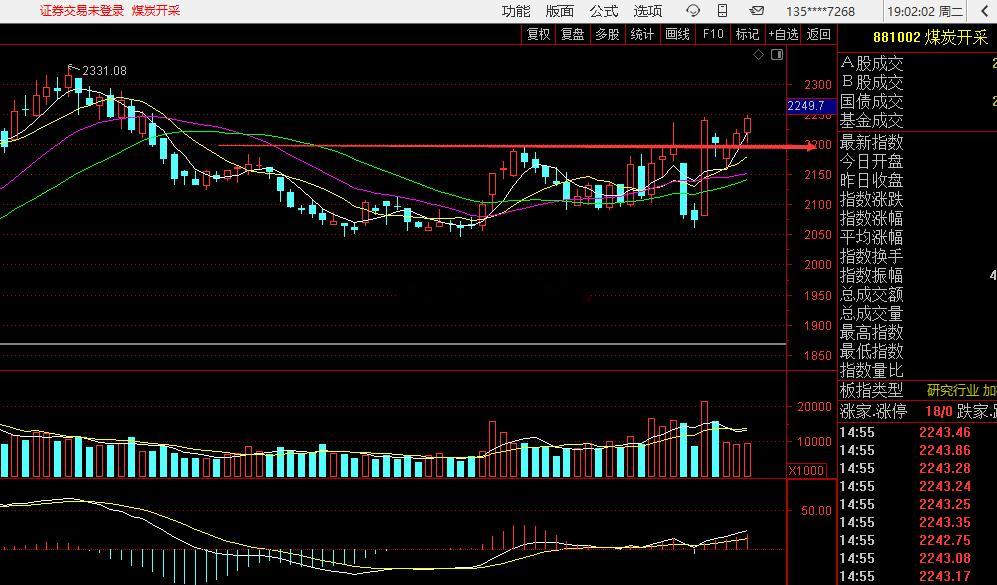
Task: Click the 2331.08 high price label
Action: tap(104, 71)
